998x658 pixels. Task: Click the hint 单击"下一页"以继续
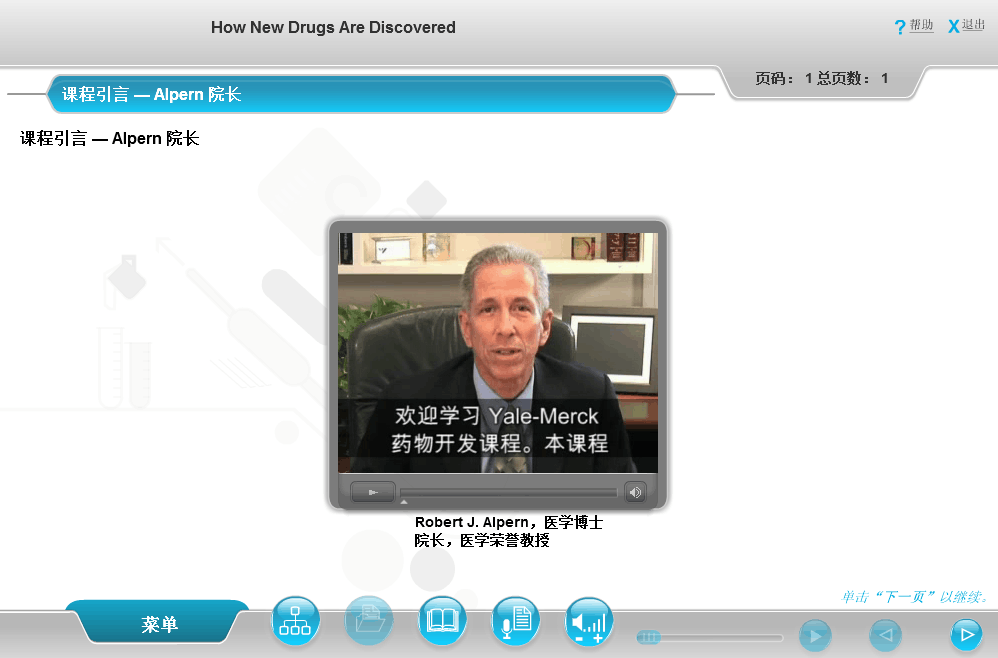point(915,597)
